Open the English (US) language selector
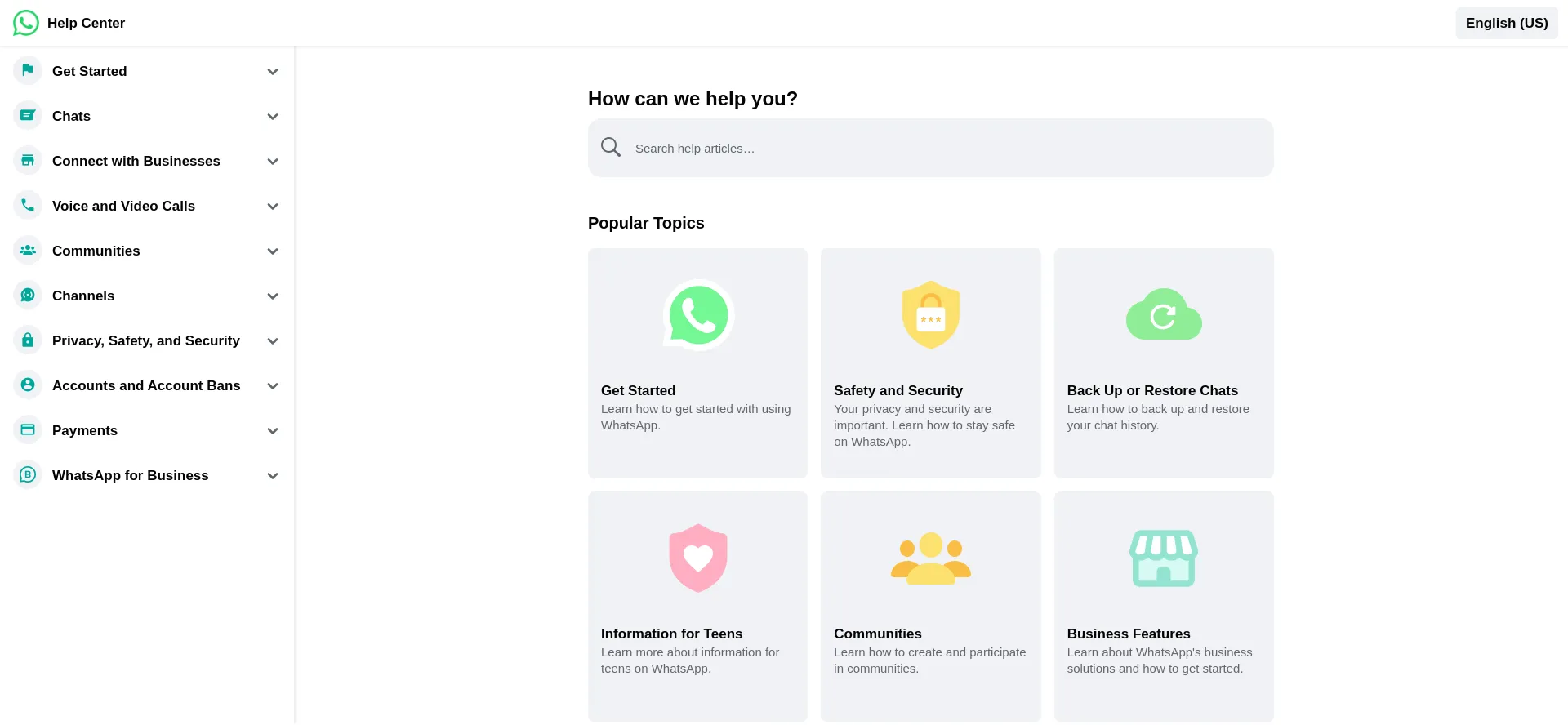This screenshot has height=725, width=1568. [1506, 23]
